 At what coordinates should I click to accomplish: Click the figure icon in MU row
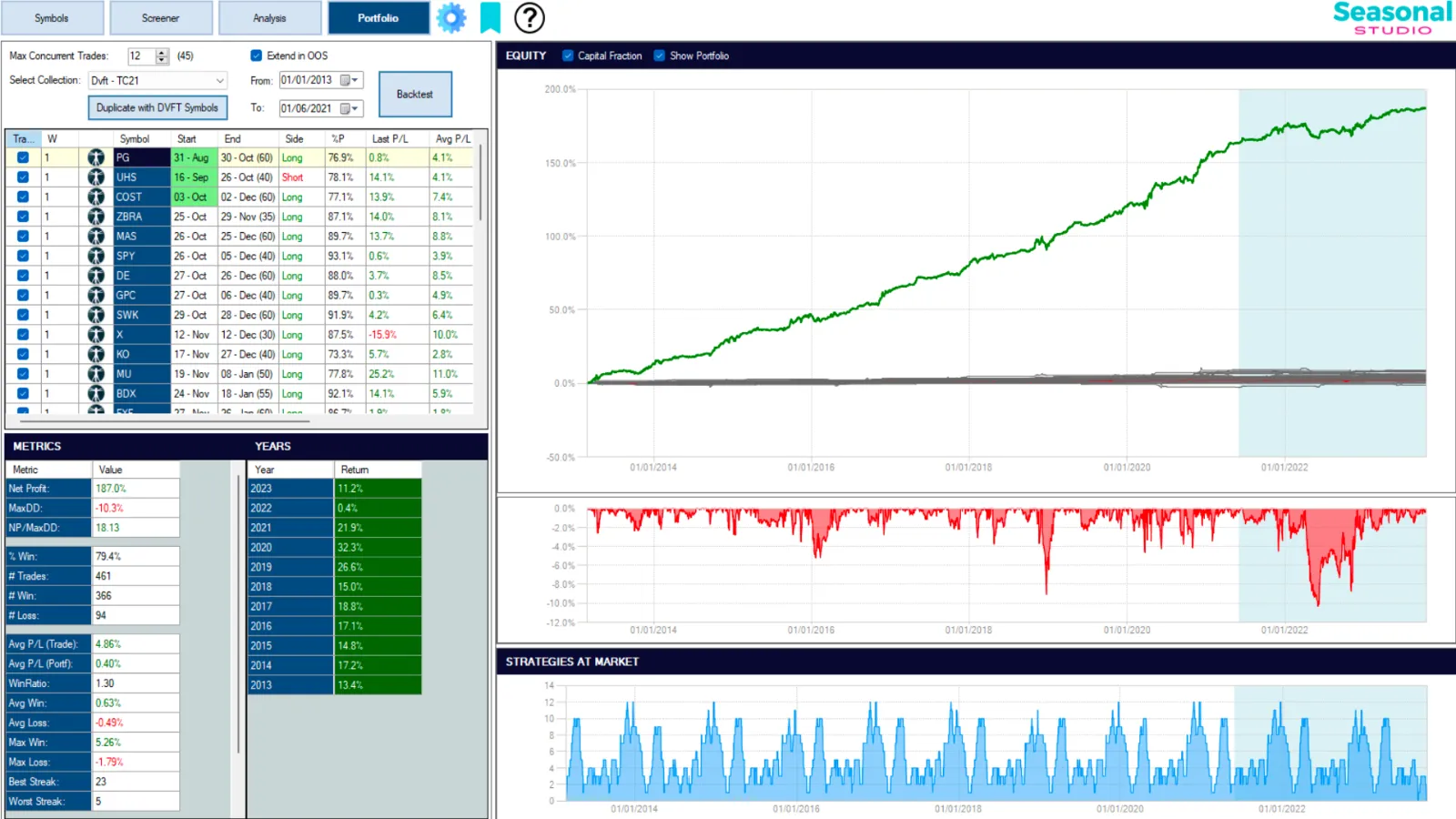[96, 374]
